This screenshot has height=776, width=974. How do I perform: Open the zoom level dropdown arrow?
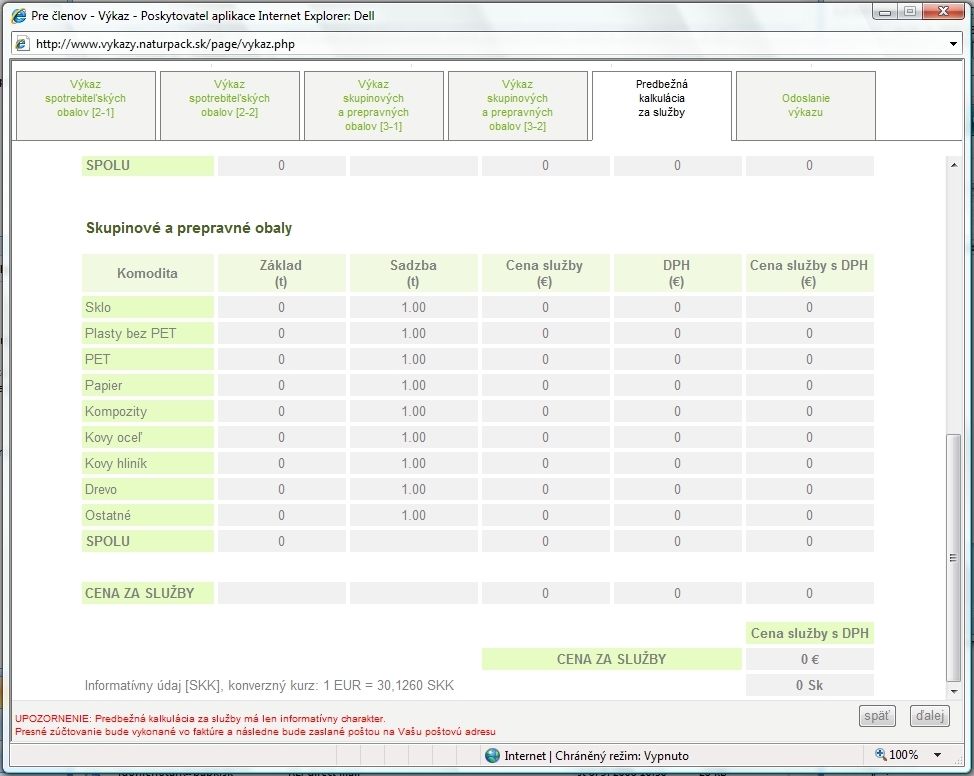coord(937,755)
